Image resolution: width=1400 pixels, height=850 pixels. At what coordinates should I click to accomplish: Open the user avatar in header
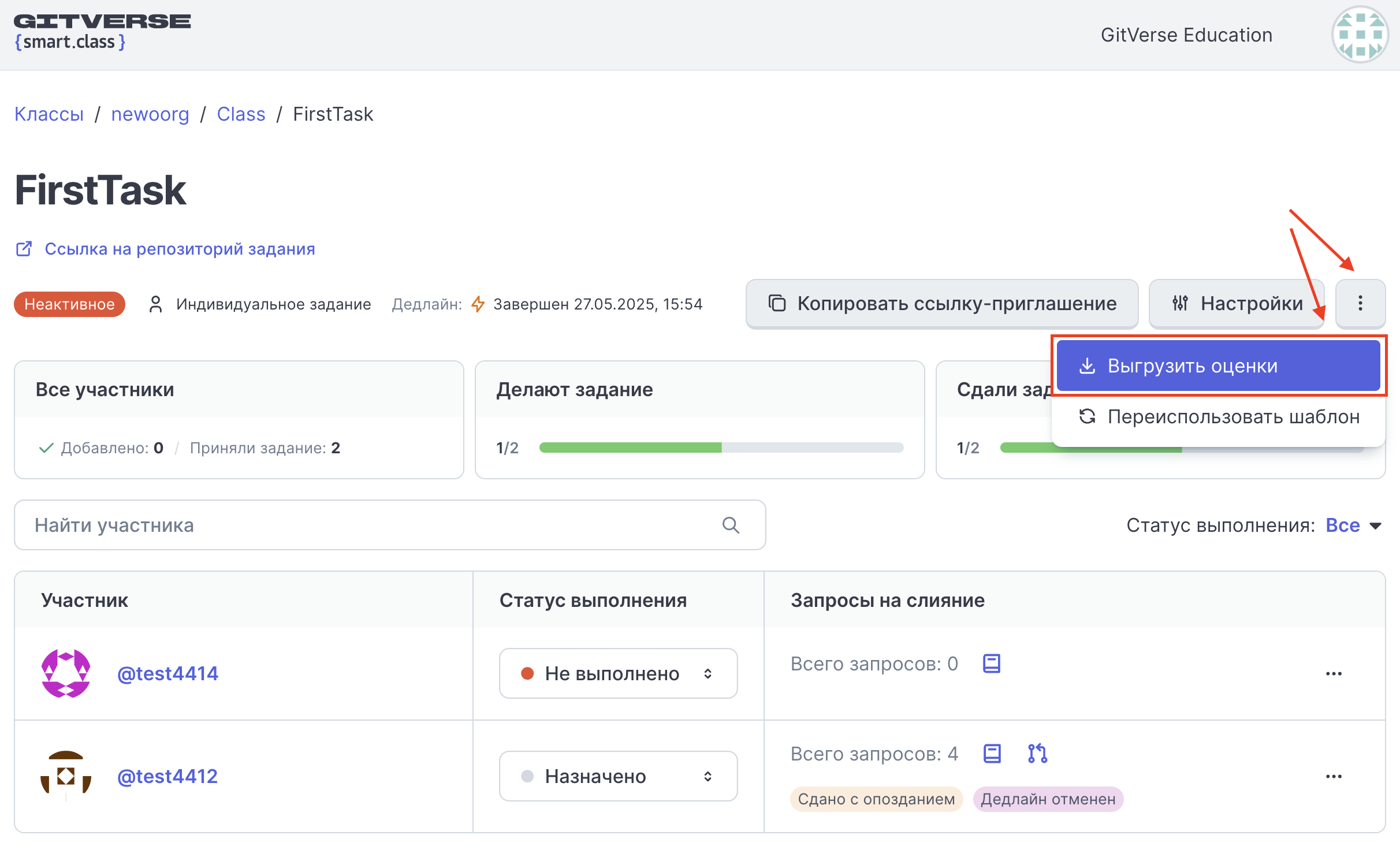[1360, 35]
